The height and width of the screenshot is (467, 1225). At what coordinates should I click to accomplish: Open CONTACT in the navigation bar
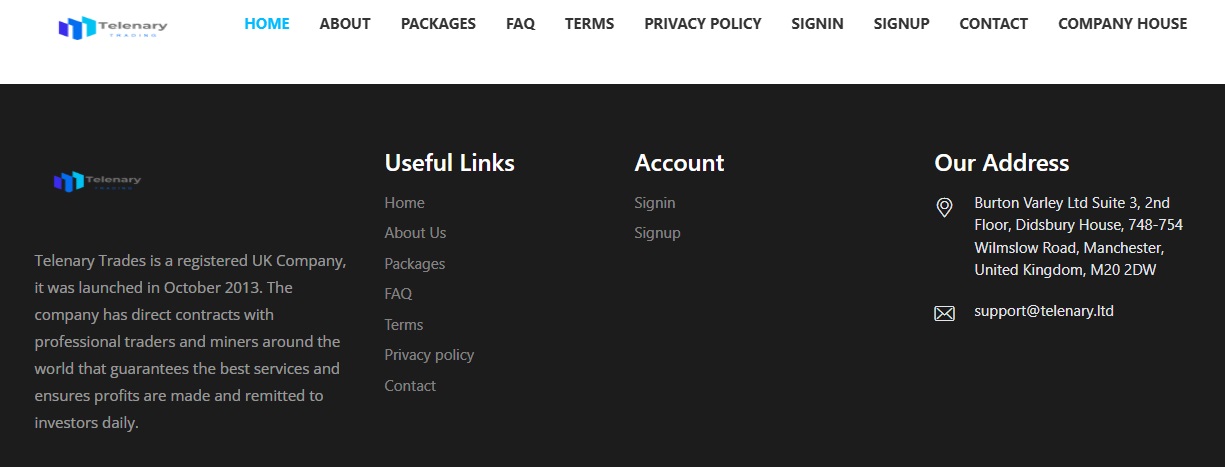993,24
